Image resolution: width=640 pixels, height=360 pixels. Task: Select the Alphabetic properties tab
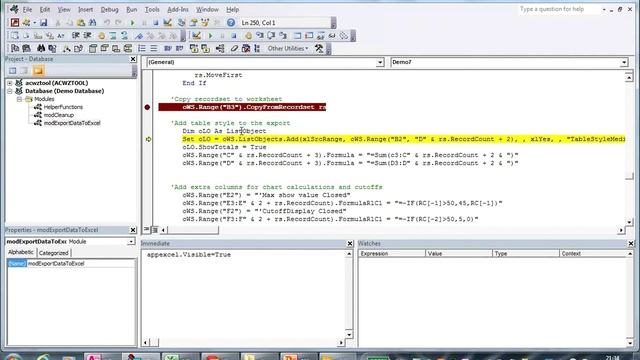point(21,252)
